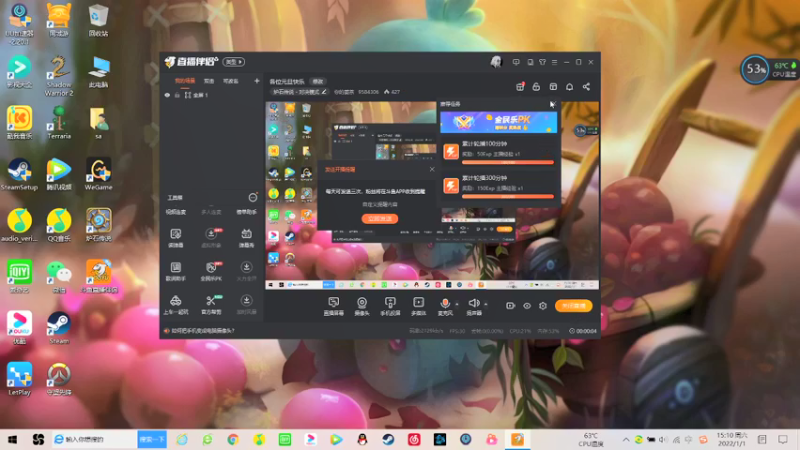Open stream settings gear icon

pos(543,306)
